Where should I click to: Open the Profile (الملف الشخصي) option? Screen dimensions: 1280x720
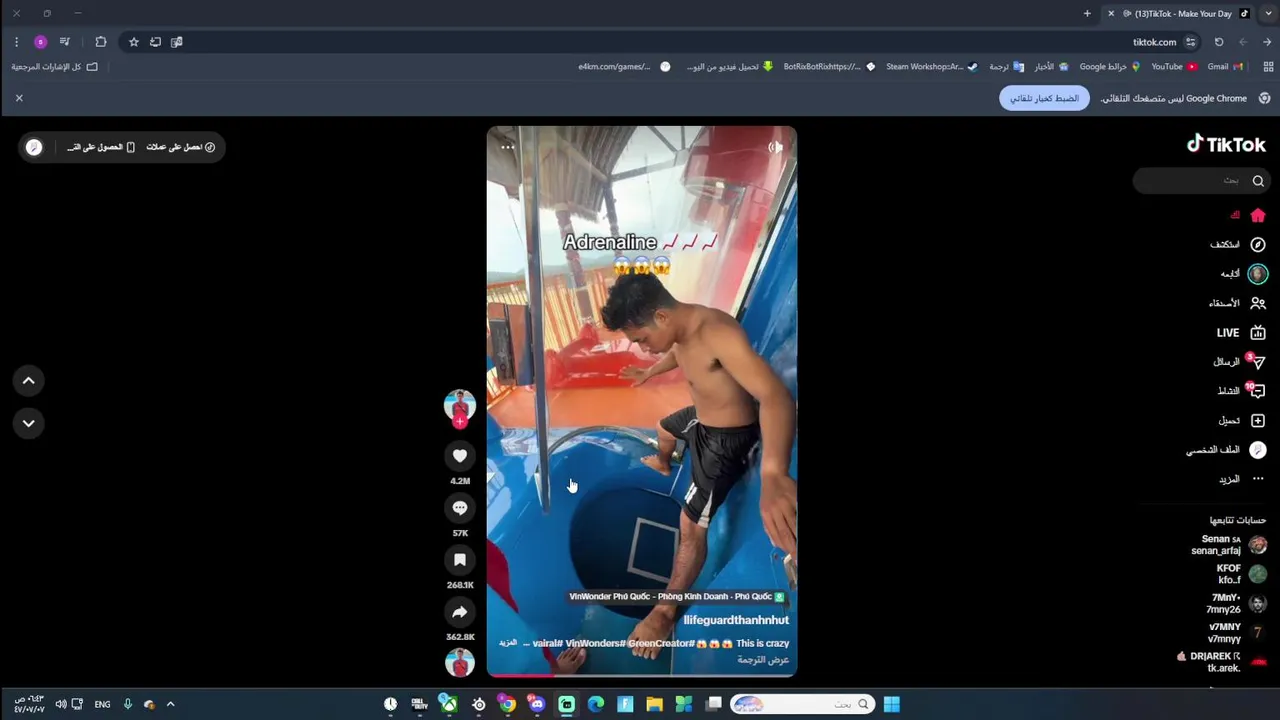tap(1226, 450)
